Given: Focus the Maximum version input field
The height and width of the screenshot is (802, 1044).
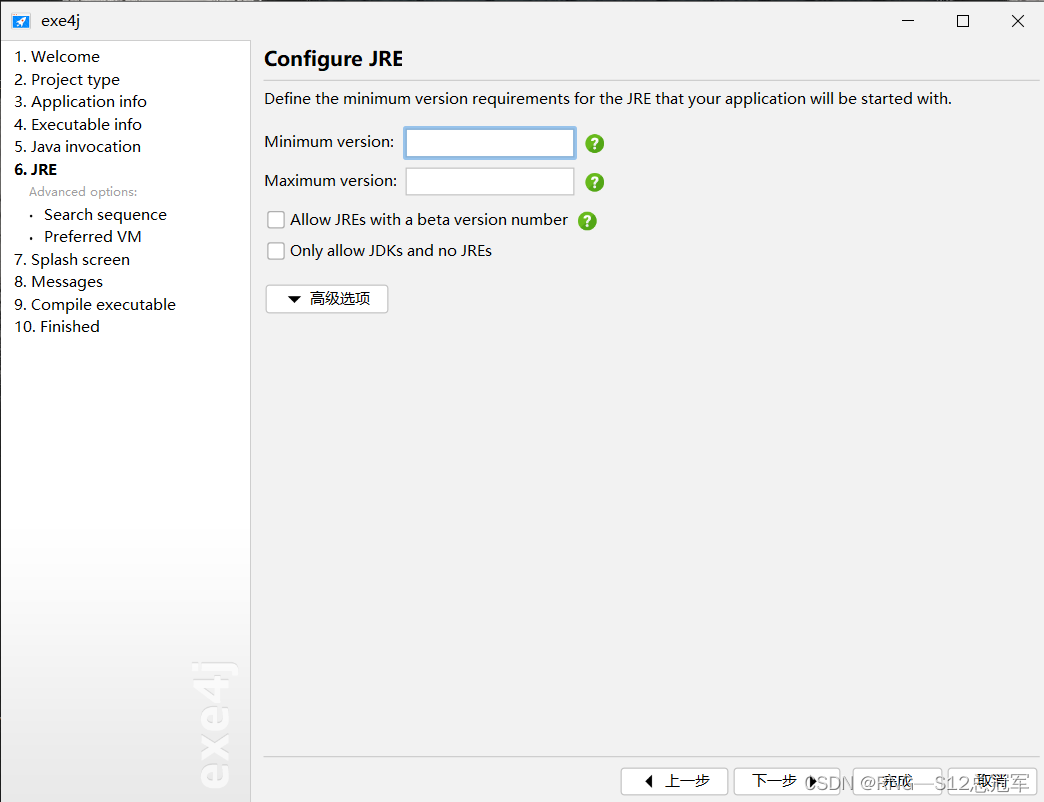Looking at the screenshot, I should 490,182.
